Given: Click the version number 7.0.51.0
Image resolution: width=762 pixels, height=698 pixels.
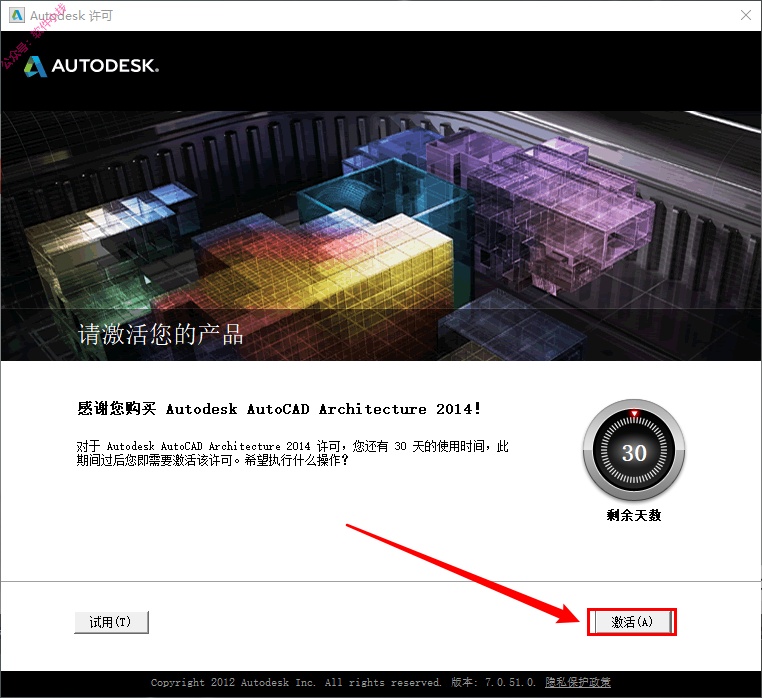Looking at the screenshot, I should pos(510,682).
